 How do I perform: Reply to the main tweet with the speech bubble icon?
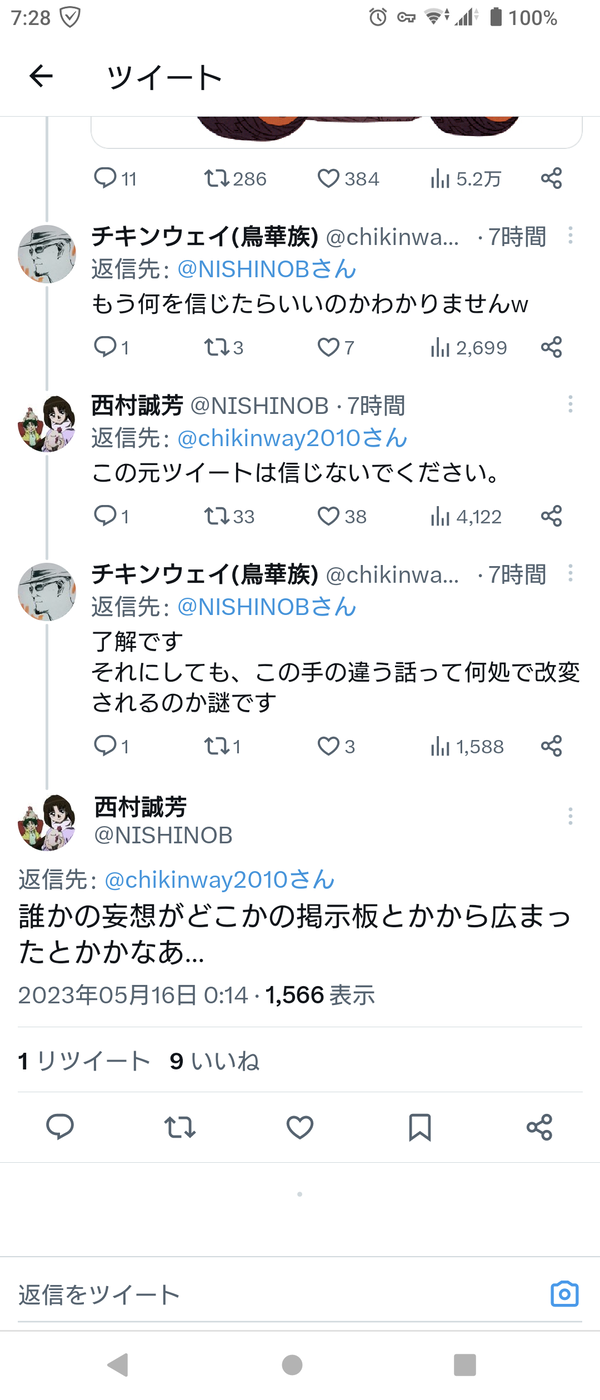[60, 1128]
